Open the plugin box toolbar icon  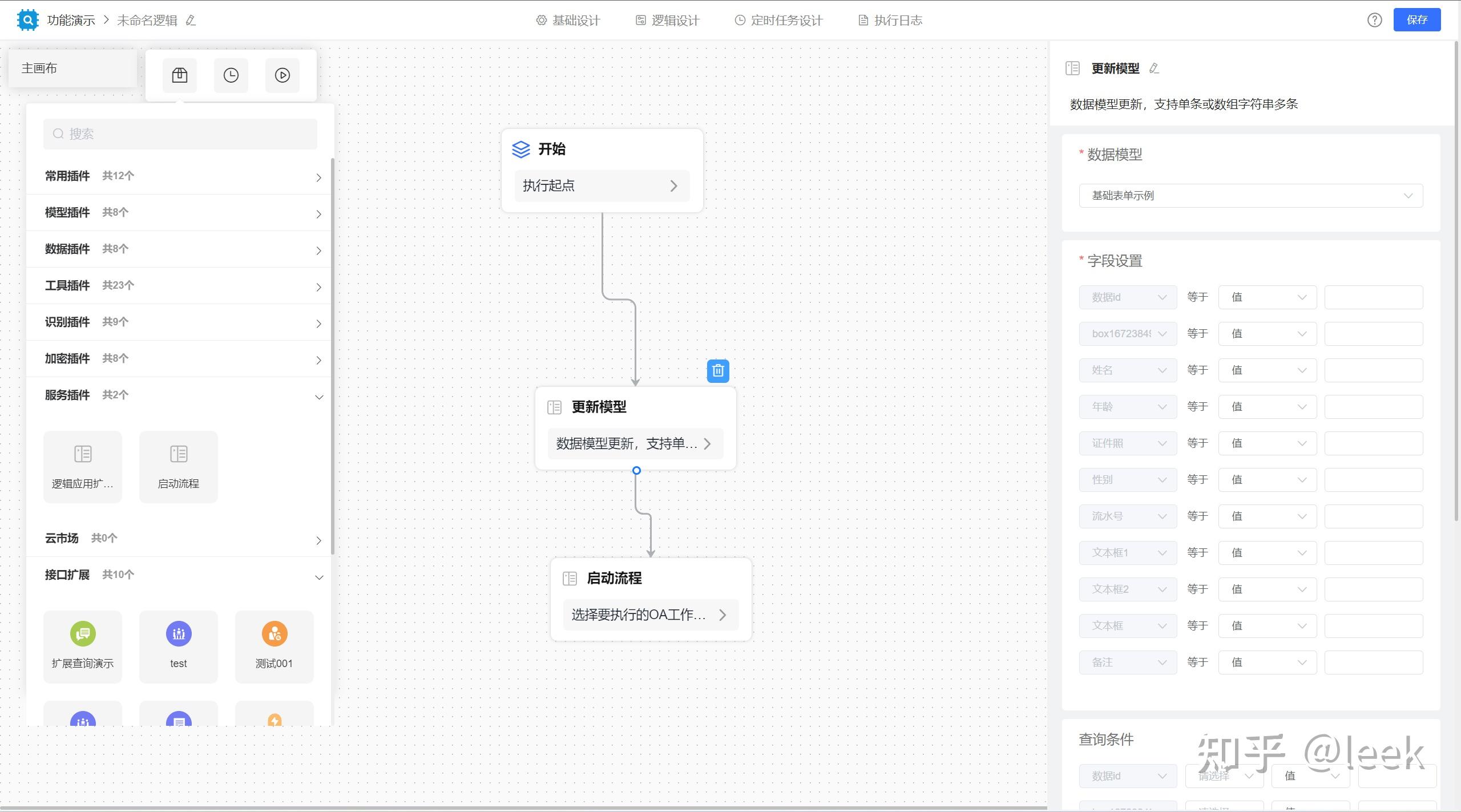179,75
